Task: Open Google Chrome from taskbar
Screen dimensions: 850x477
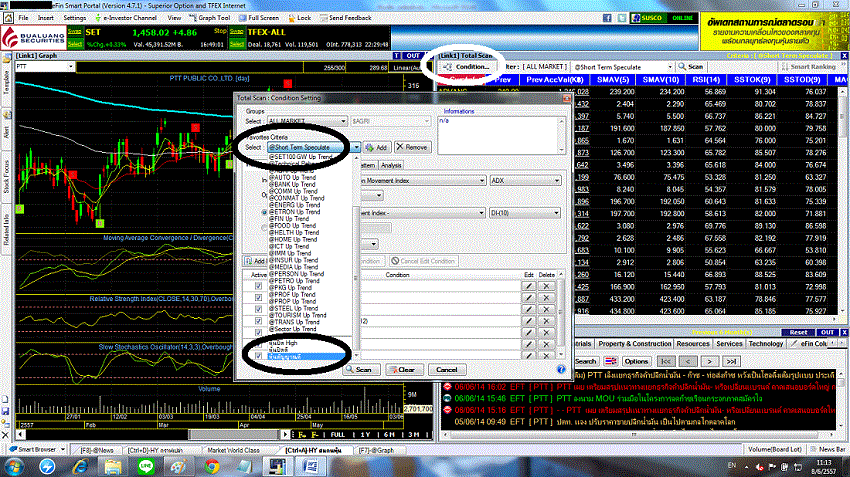Action: point(212,466)
